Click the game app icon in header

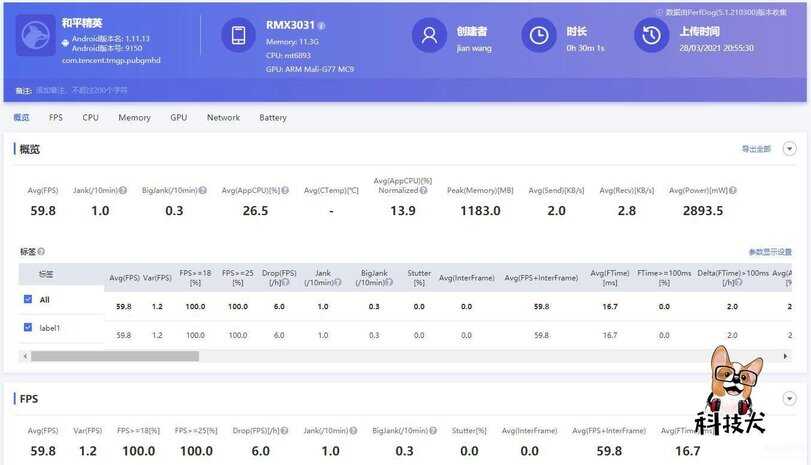pyautogui.click(x=36, y=35)
